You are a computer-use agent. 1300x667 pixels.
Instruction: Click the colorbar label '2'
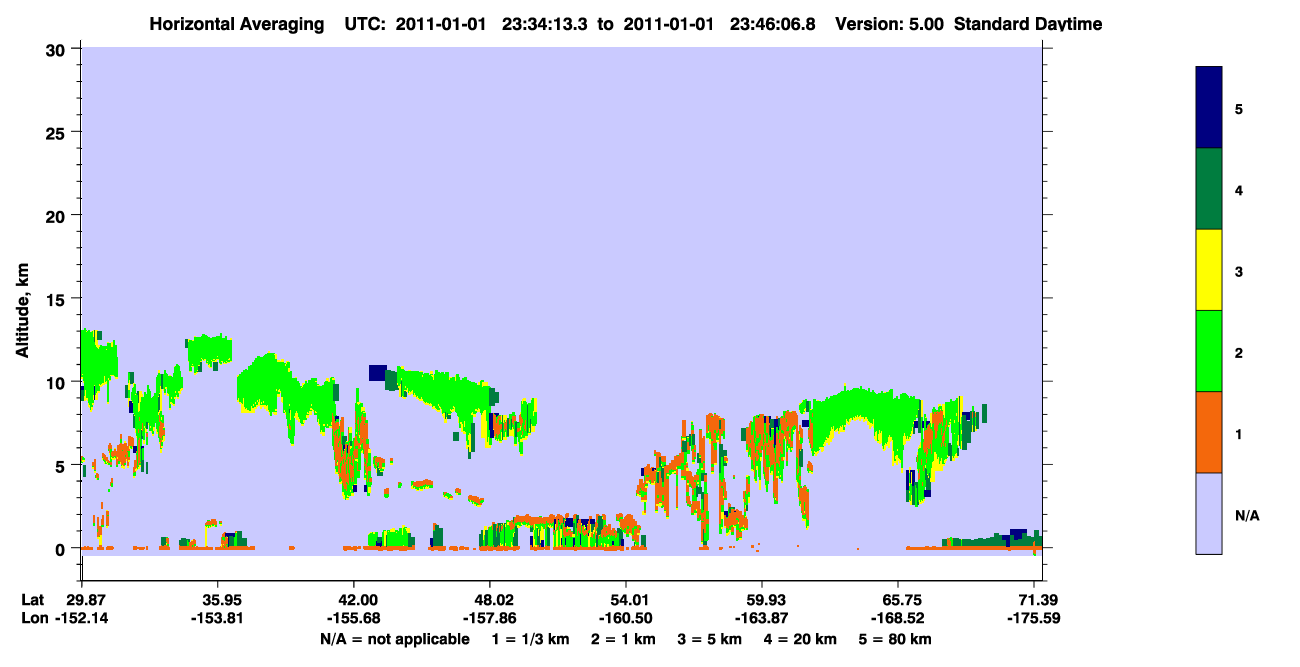(1238, 351)
